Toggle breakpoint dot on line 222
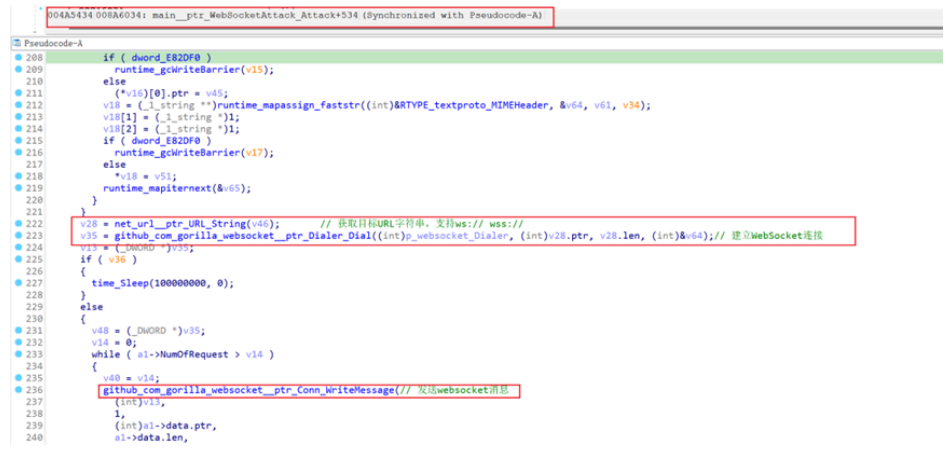The width and height of the screenshot is (947, 450). [x=18, y=223]
